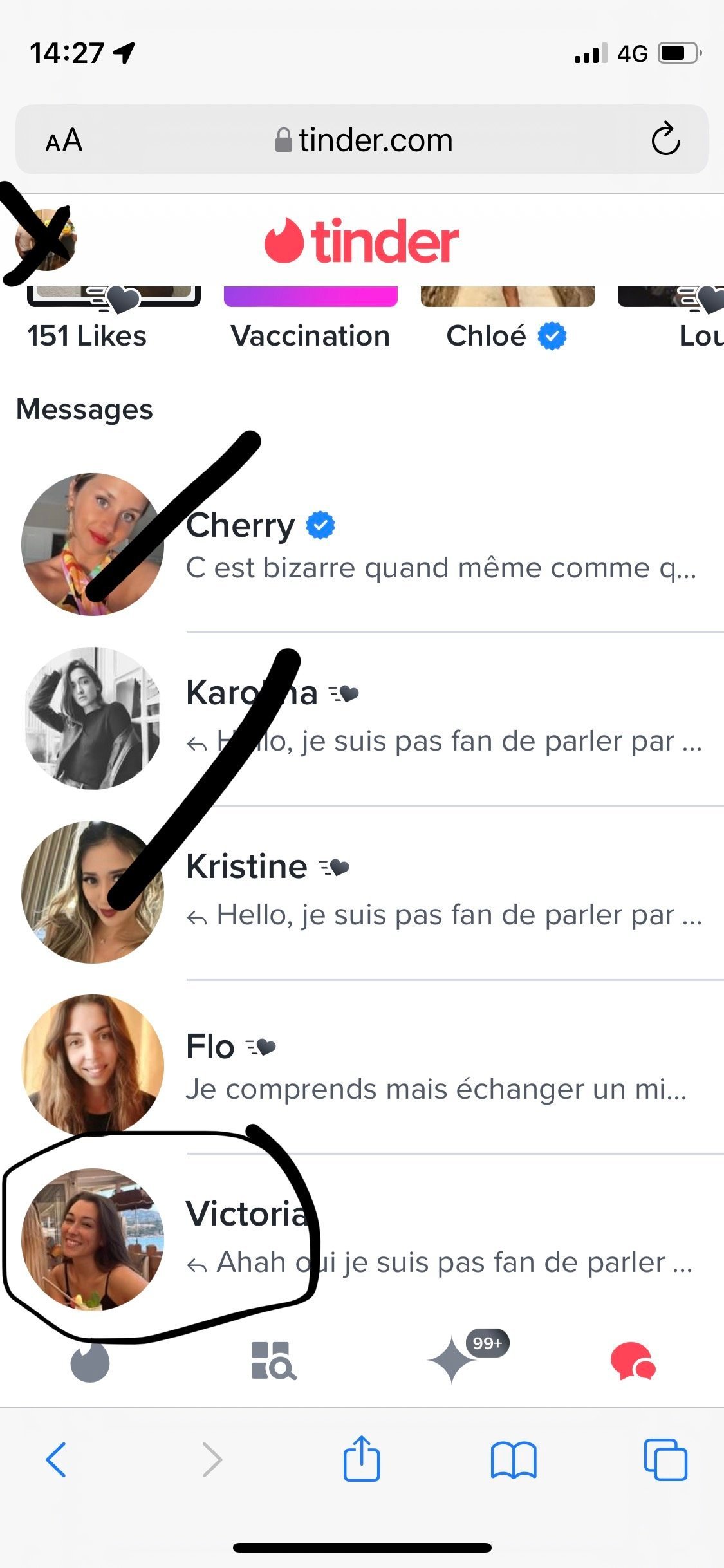This screenshot has width=724, height=1568.
Task: Go back with Safari's back arrow
Action: click(x=56, y=1459)
